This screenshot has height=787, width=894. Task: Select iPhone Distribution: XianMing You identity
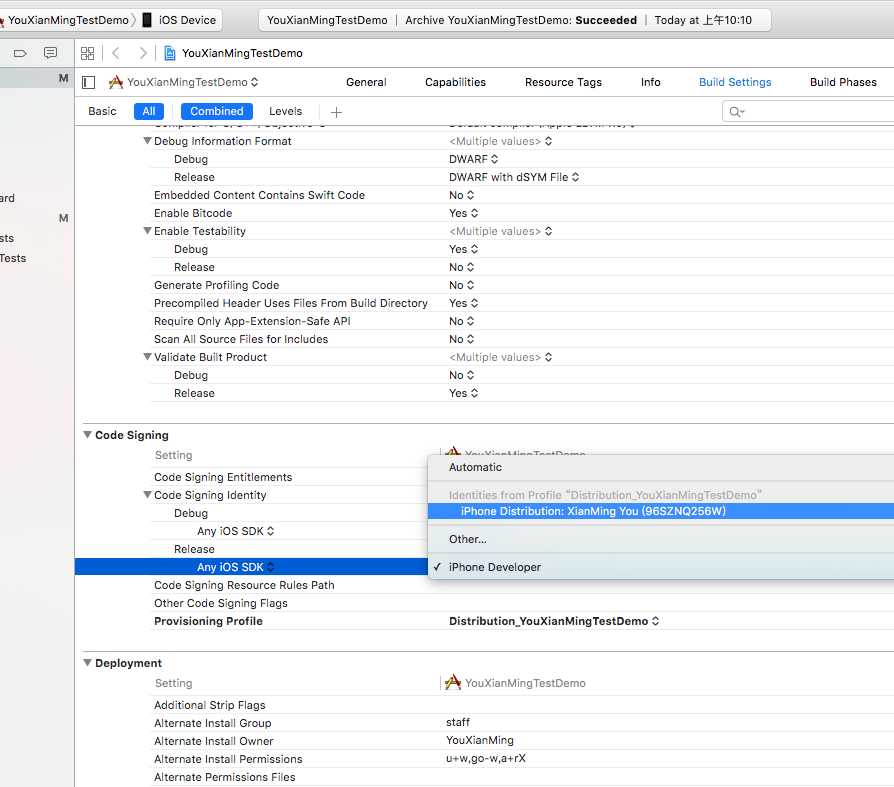click(661, 511)
